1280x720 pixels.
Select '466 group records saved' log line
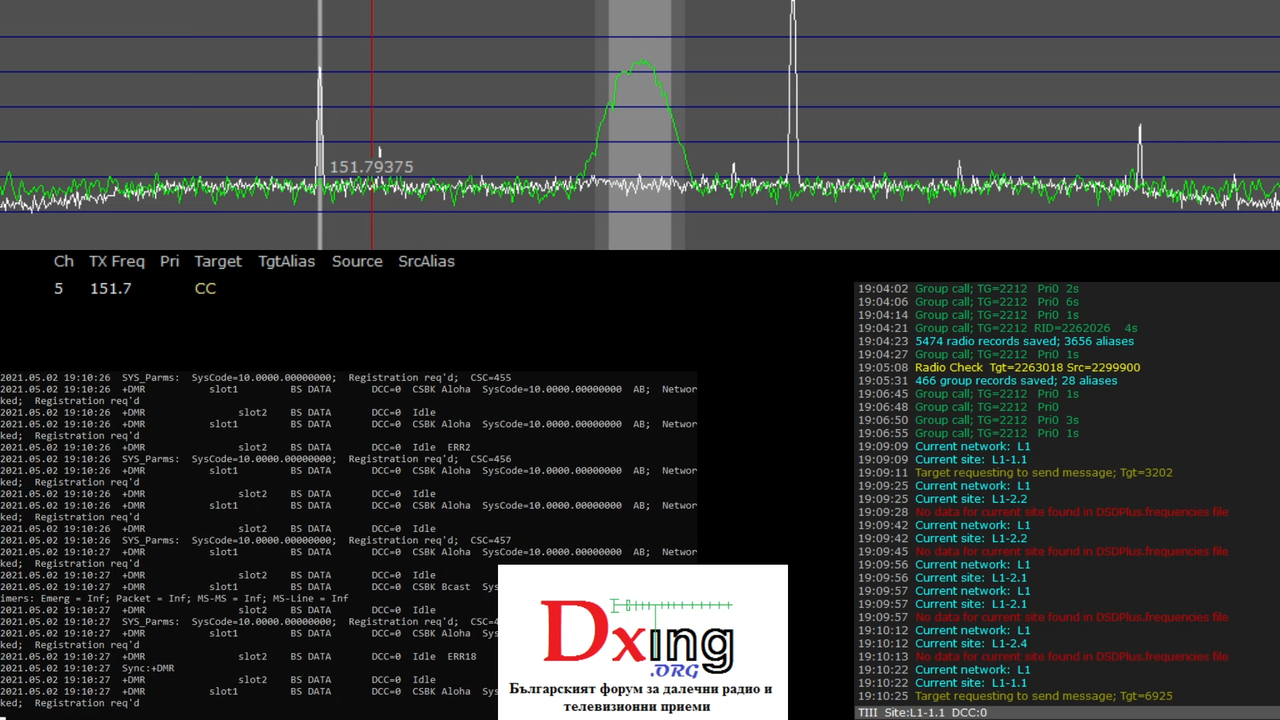987,380
